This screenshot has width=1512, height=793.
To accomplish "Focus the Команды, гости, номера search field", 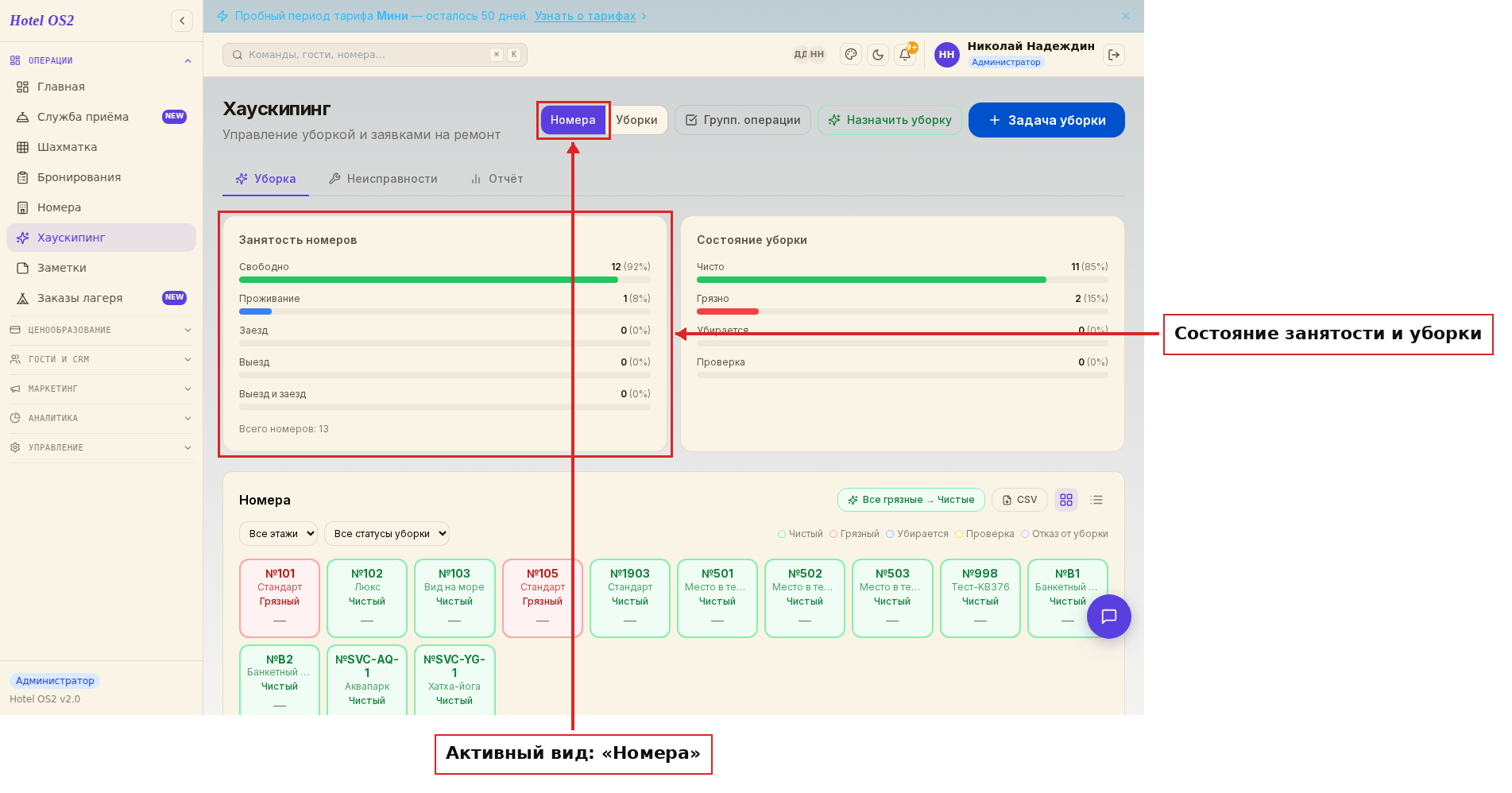I will (x=375, y=55).
